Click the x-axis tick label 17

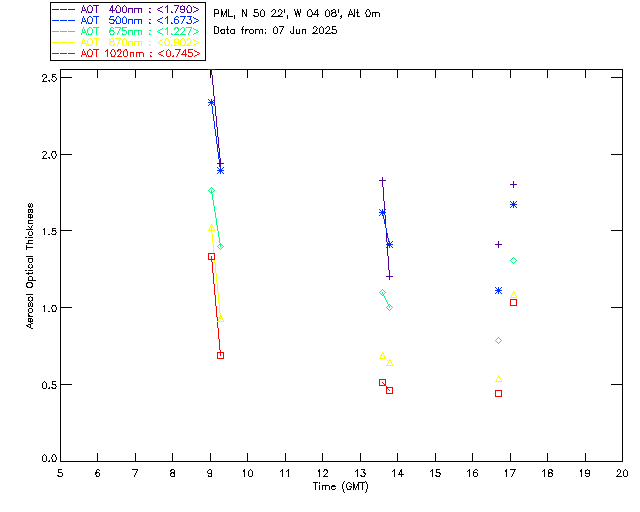[x=510, y=473]
